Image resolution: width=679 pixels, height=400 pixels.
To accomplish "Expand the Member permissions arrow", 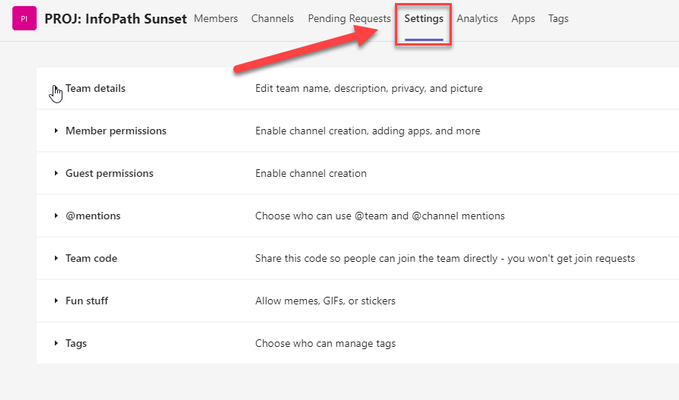I will tap(56, 131).
